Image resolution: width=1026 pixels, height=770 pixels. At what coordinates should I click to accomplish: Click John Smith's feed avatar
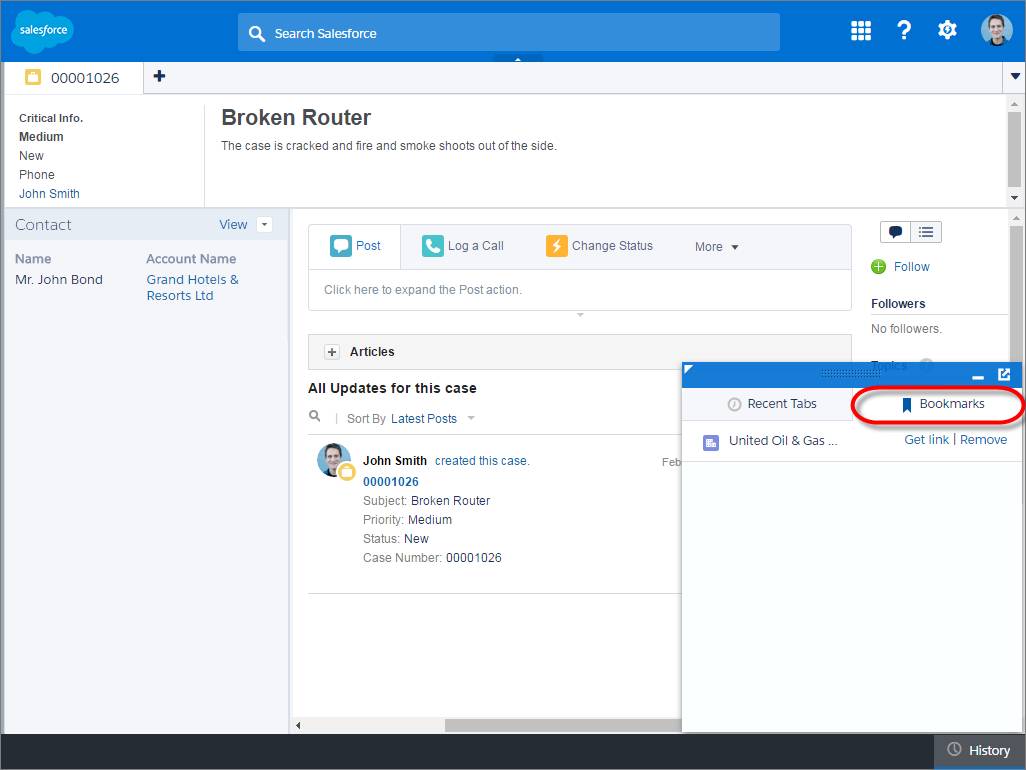coord(334,460)
